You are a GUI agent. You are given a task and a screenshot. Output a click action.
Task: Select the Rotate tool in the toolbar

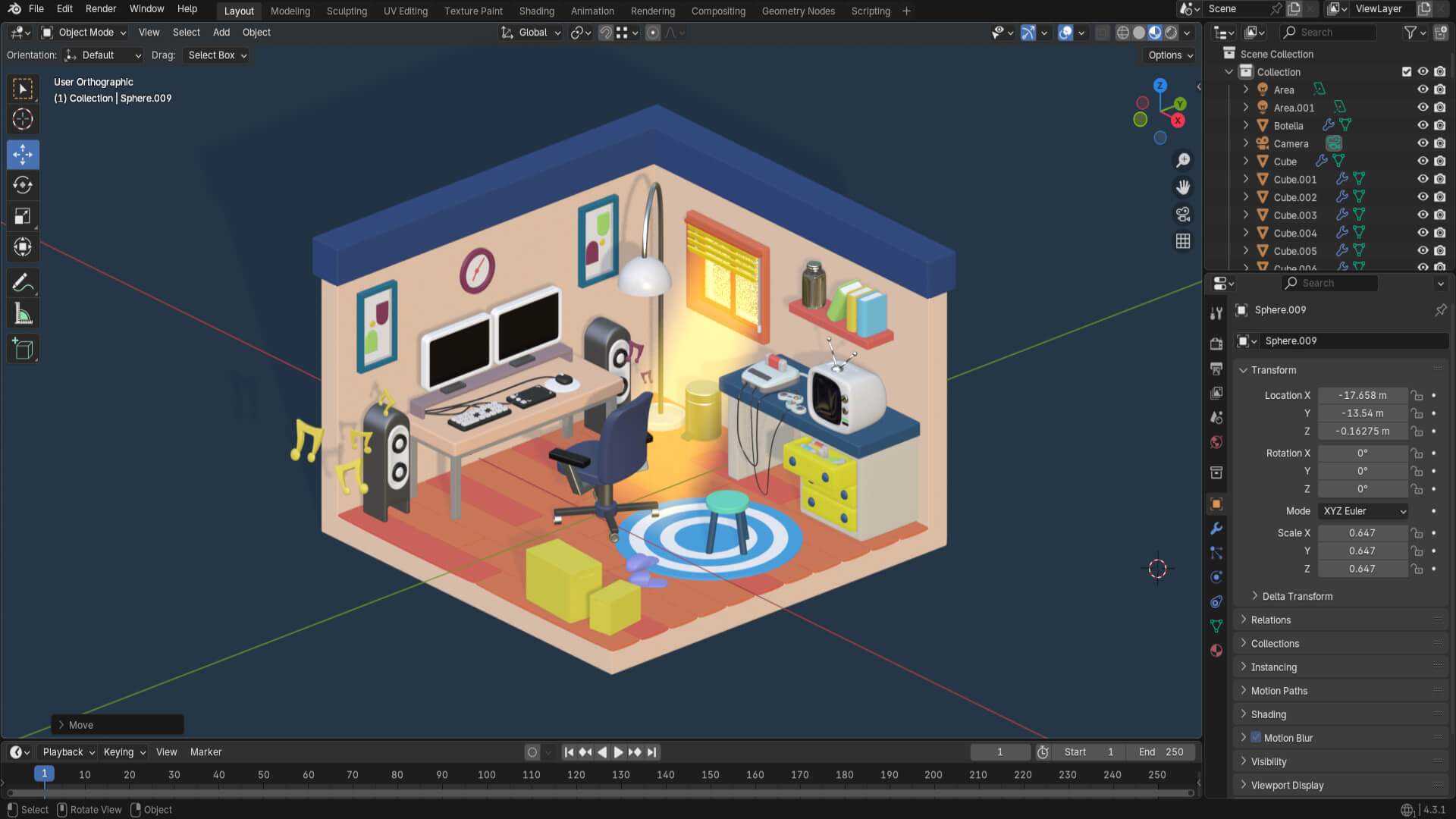click(23, 185)
